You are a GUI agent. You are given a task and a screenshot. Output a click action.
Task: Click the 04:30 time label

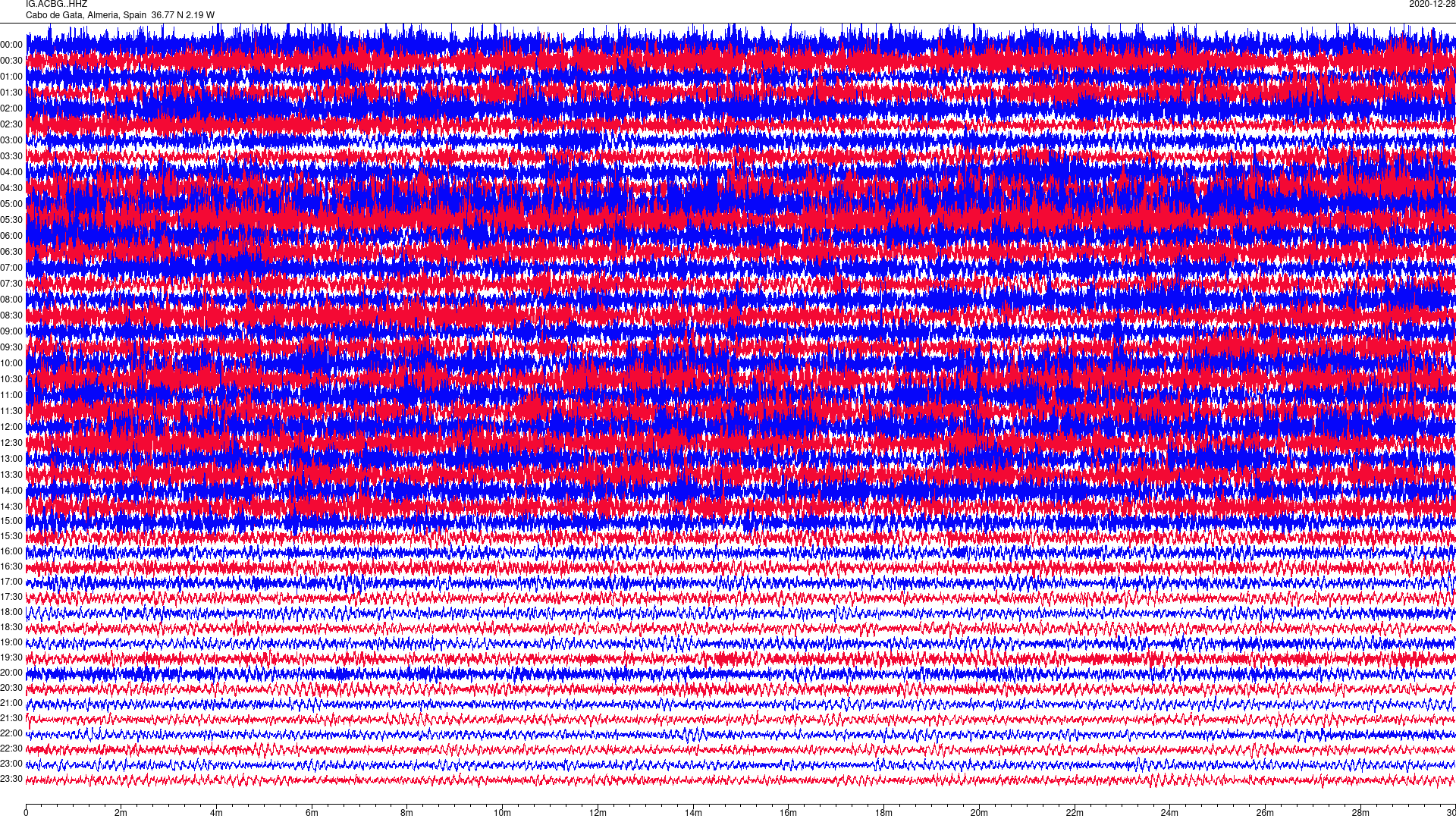(11, 188)
